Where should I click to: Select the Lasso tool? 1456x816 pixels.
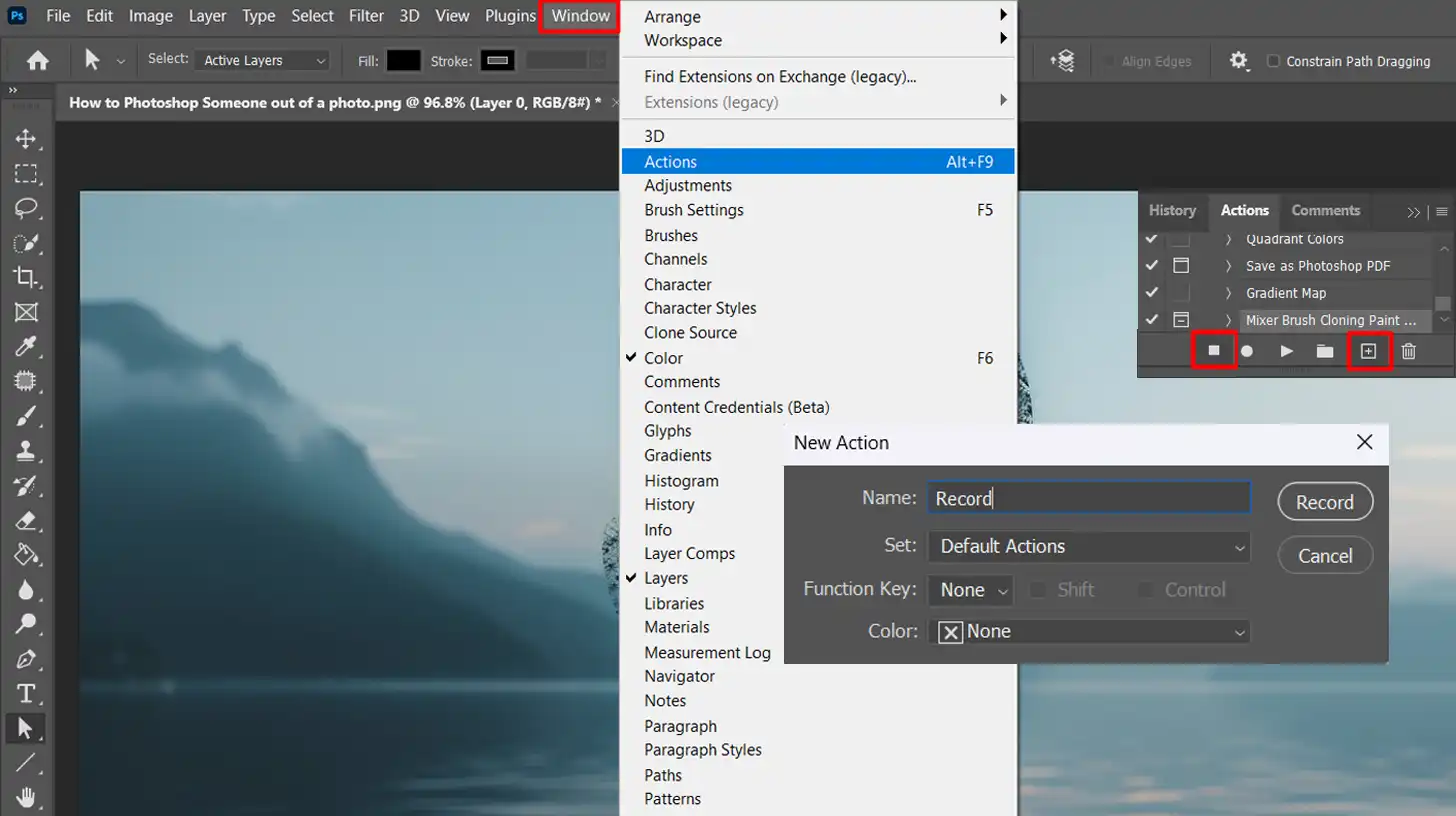(26, 208)
